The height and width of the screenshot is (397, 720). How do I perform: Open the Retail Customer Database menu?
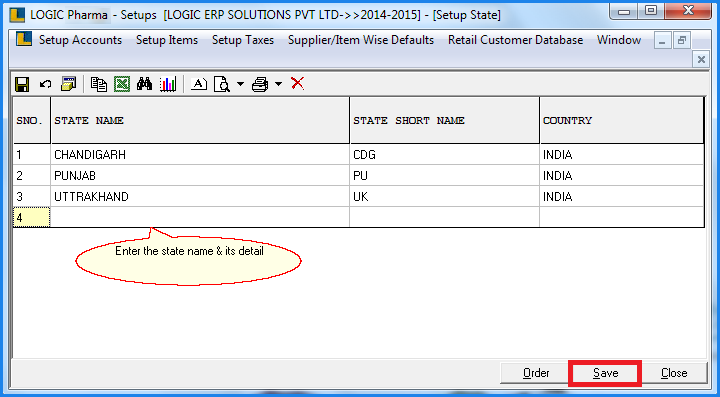click(x=516, y=40)
